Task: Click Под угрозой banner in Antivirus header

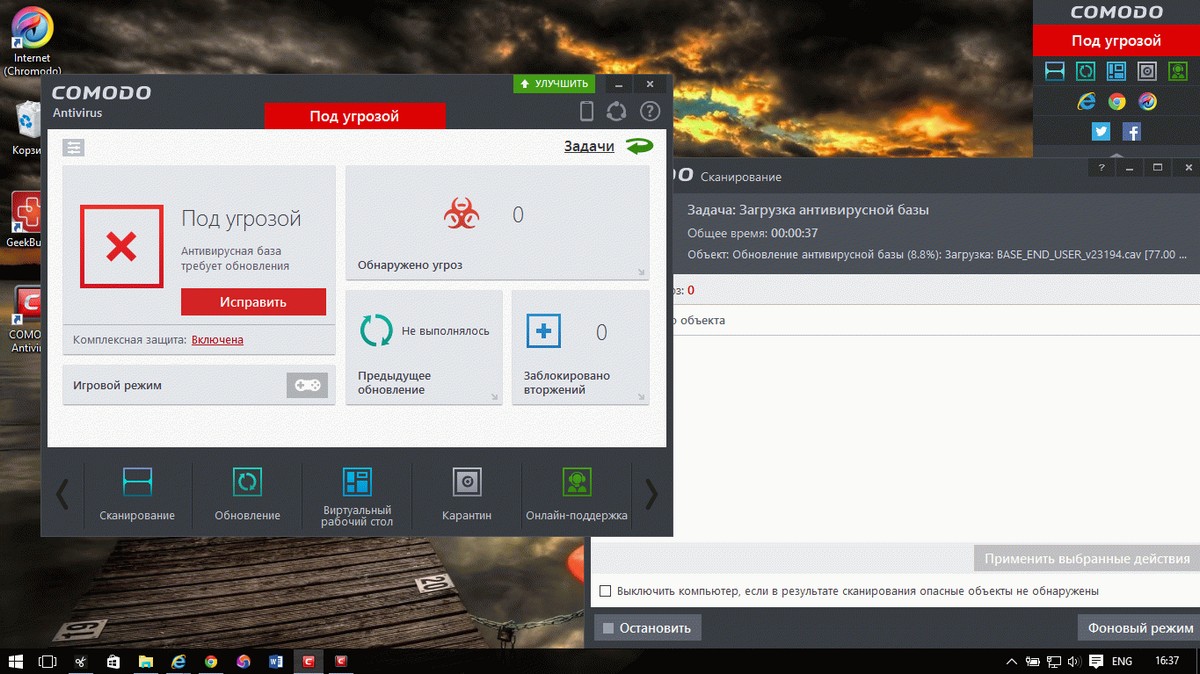Action: coord(354,116)
